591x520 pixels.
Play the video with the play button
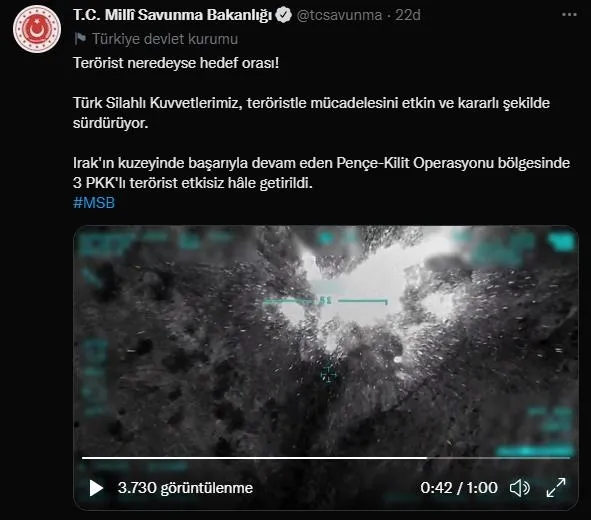96,488
